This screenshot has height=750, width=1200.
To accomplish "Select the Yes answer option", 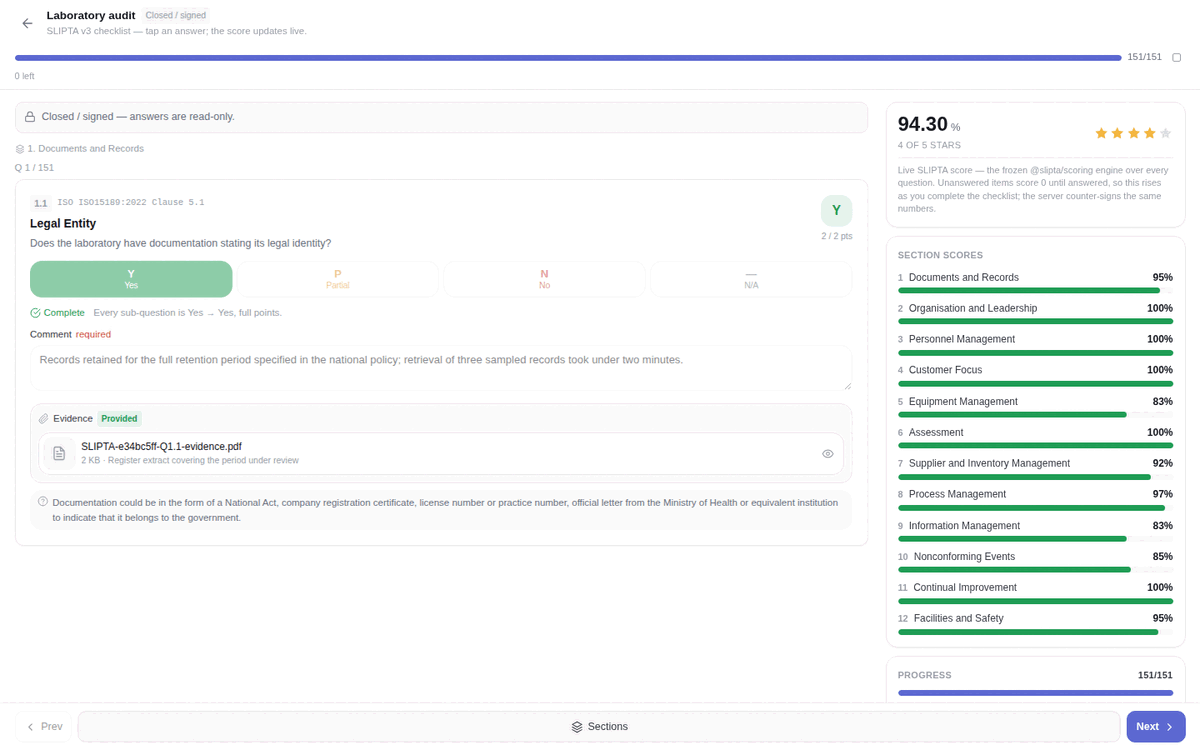I will pos(131,279).
